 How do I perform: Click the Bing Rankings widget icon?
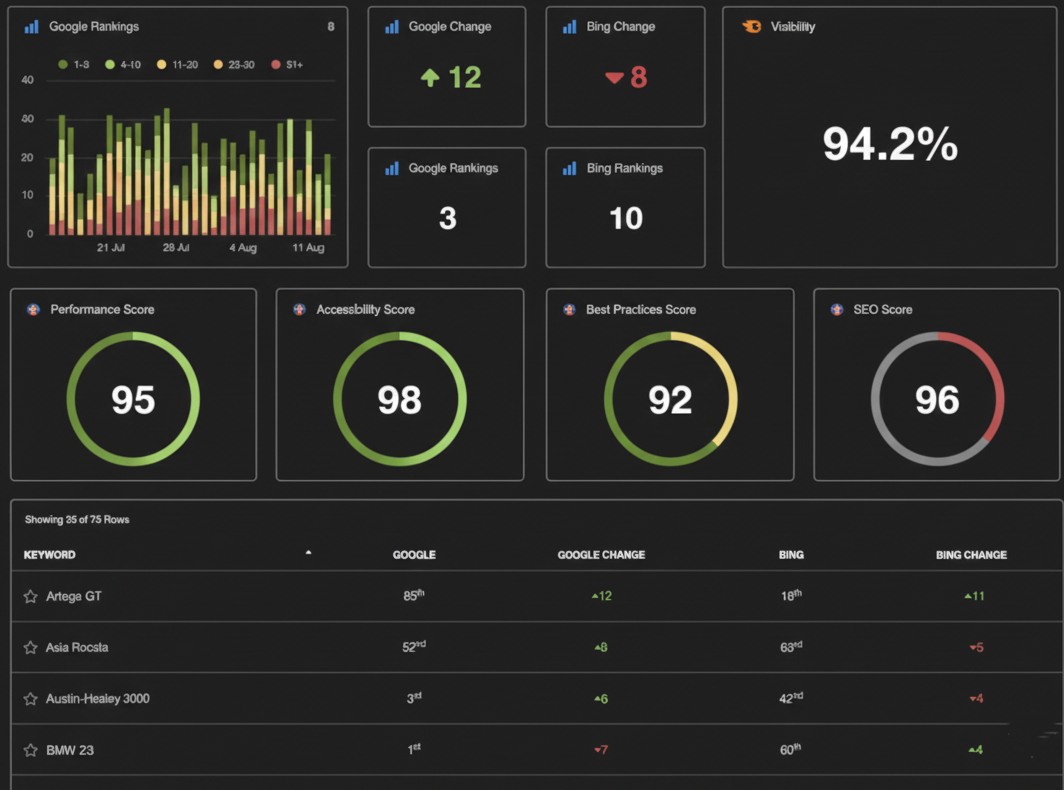coord(570,168)
